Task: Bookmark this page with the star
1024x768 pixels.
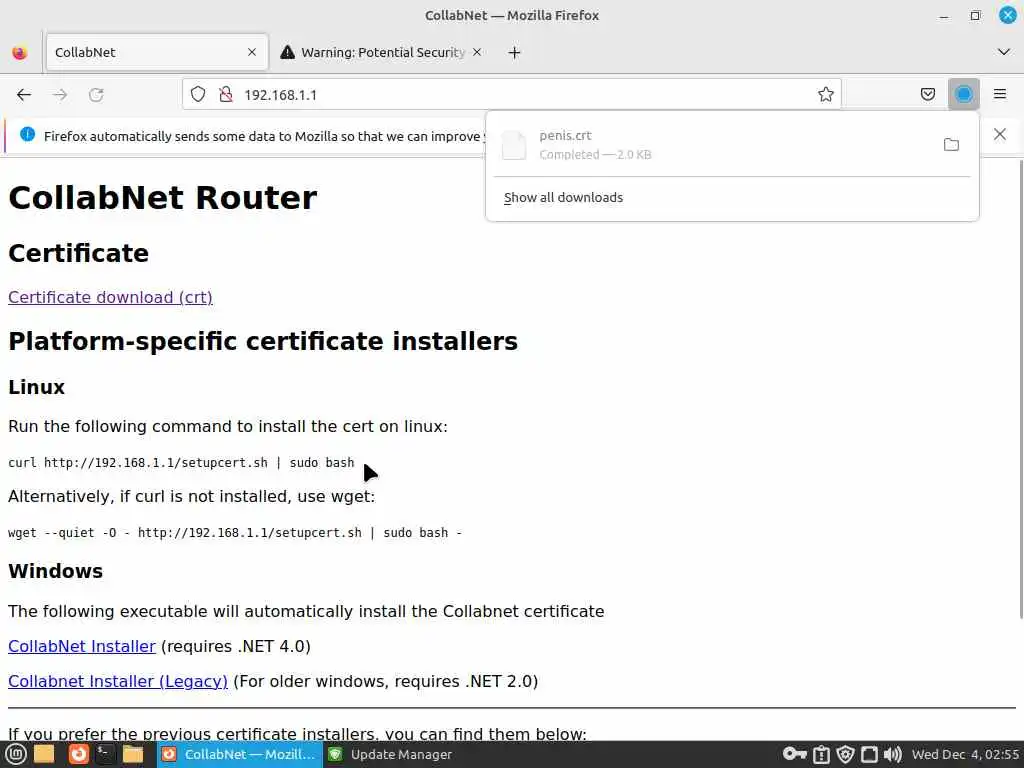Action: [825, 95]
